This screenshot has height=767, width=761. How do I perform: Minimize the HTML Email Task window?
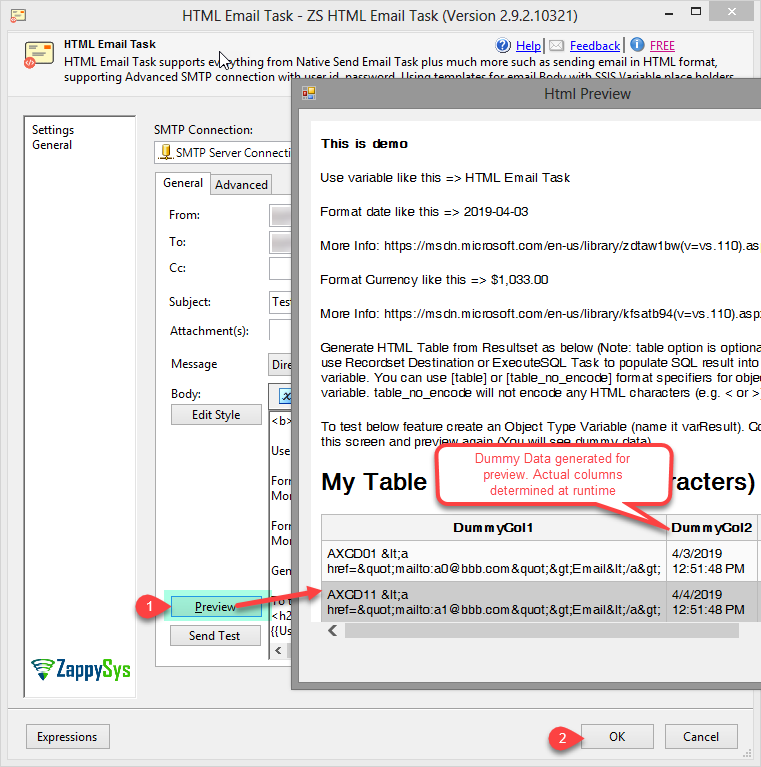pos(669,13)
